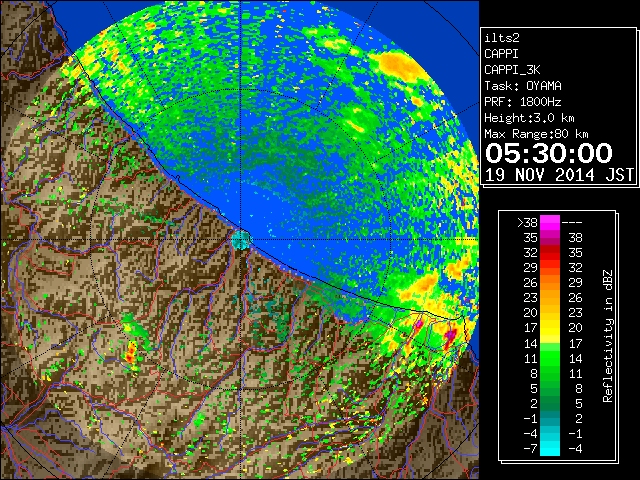Click the "Reflectivity in dBZ" vertical axis label
Image resolution: width=640 pixels, height=480 pixels.
(x=608, y=336)
